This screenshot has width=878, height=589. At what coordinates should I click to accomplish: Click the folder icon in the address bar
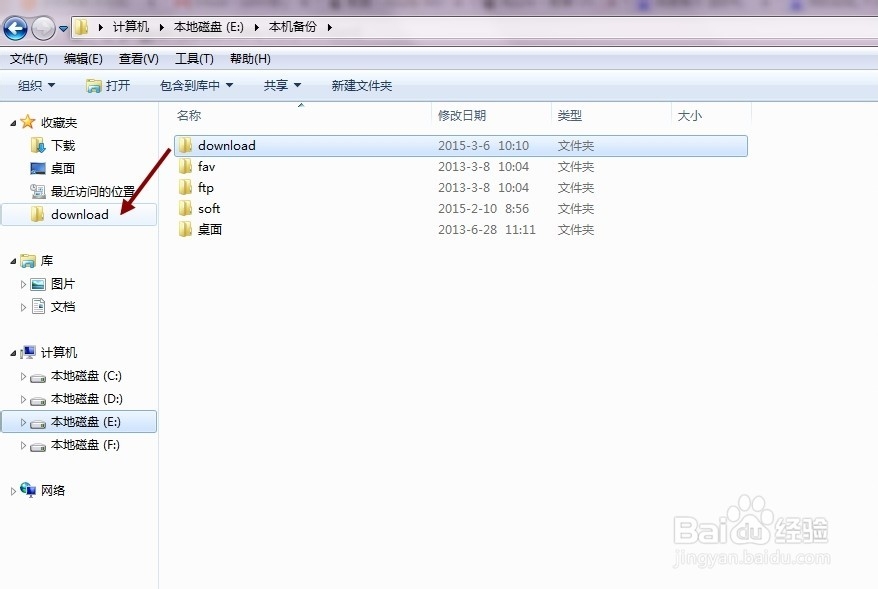(x=82, y=27)
